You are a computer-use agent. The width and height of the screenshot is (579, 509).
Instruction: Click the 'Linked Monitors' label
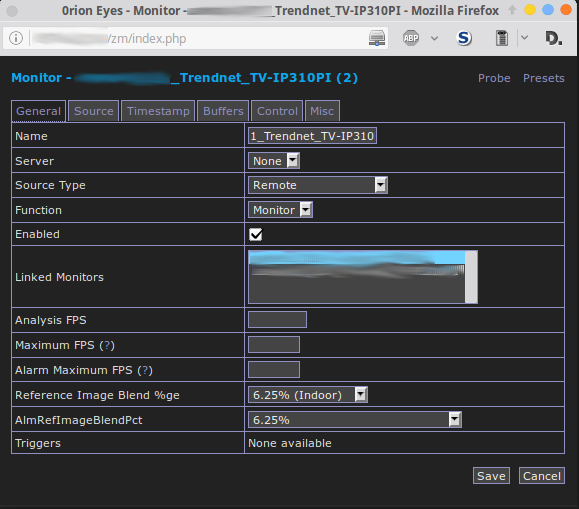tap(59, 277)
